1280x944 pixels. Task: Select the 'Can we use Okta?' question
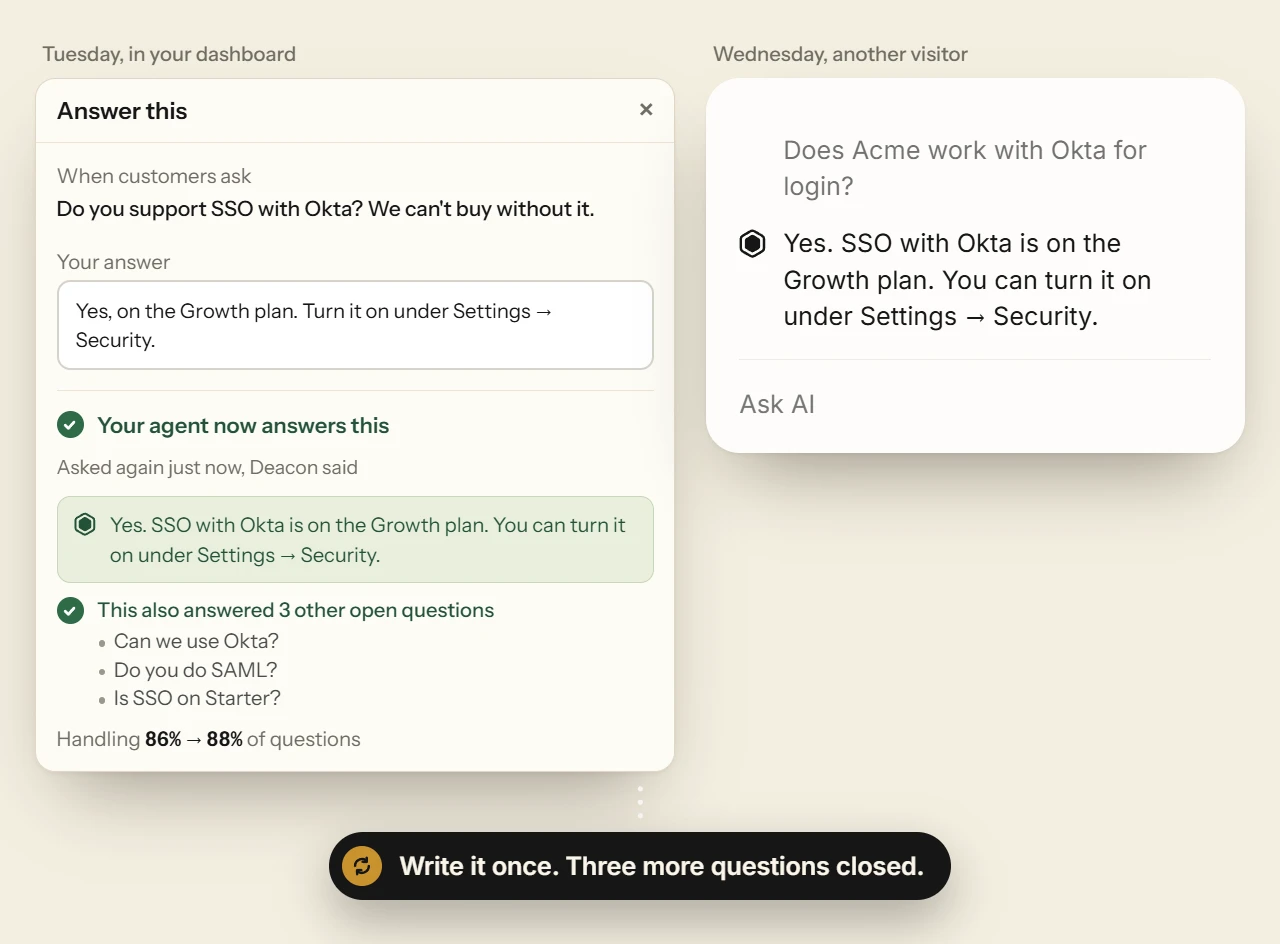[x=196, y=641]
